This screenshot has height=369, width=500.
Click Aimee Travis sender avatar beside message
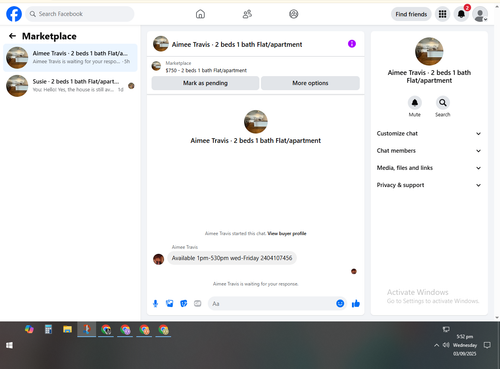pyautogui.click(x=158, y=259)
